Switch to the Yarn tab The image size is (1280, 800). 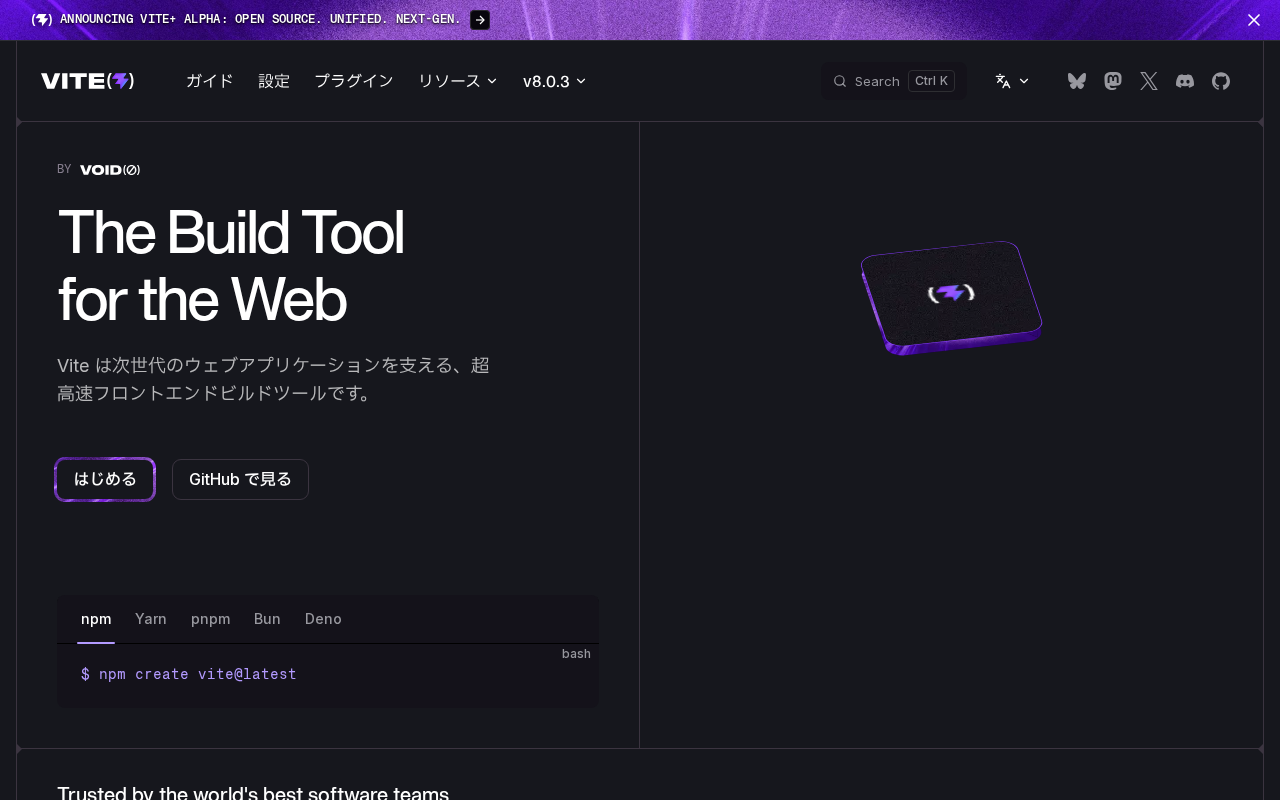point(151,619)
